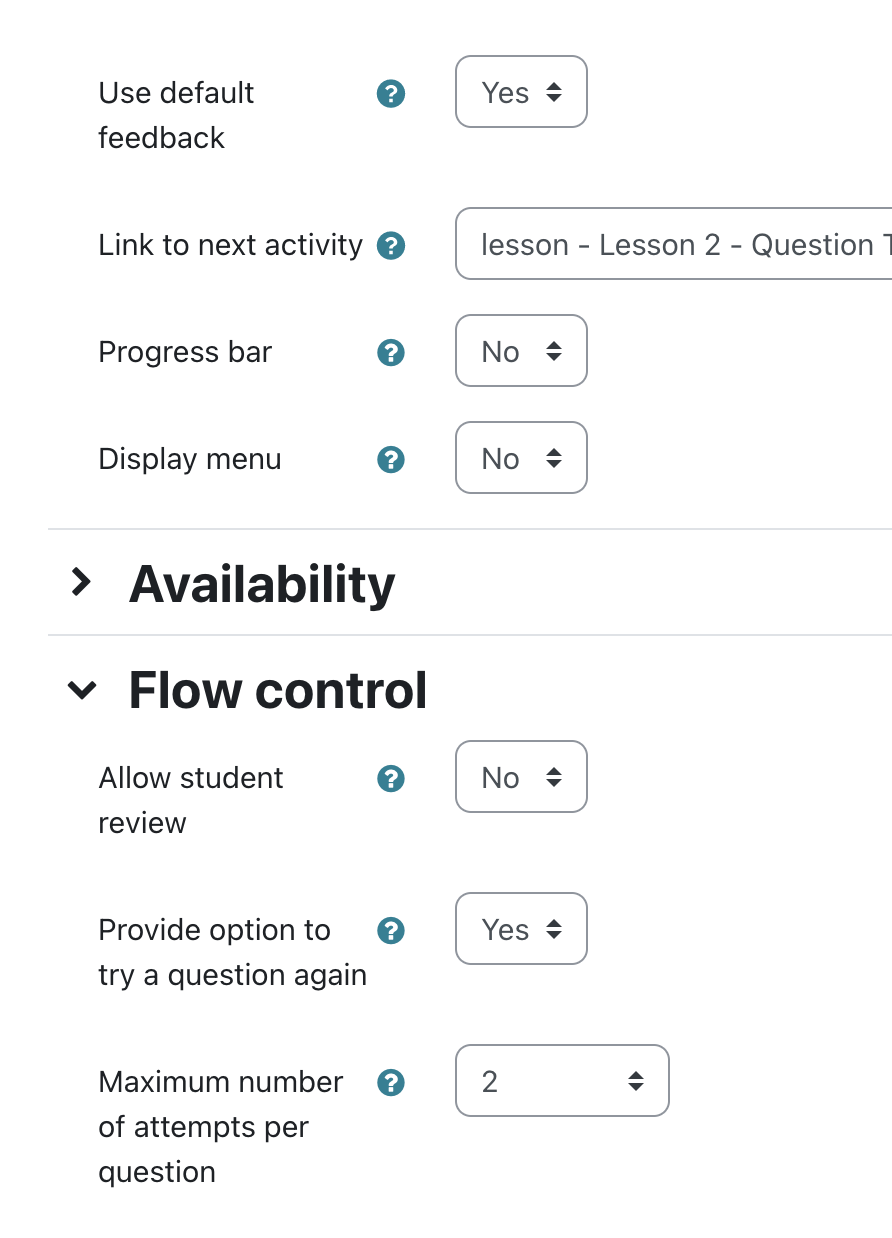The width and height of the screenshot is (892, 1238).
Task: Click the Progress bar field label
Action: point(185,352)
